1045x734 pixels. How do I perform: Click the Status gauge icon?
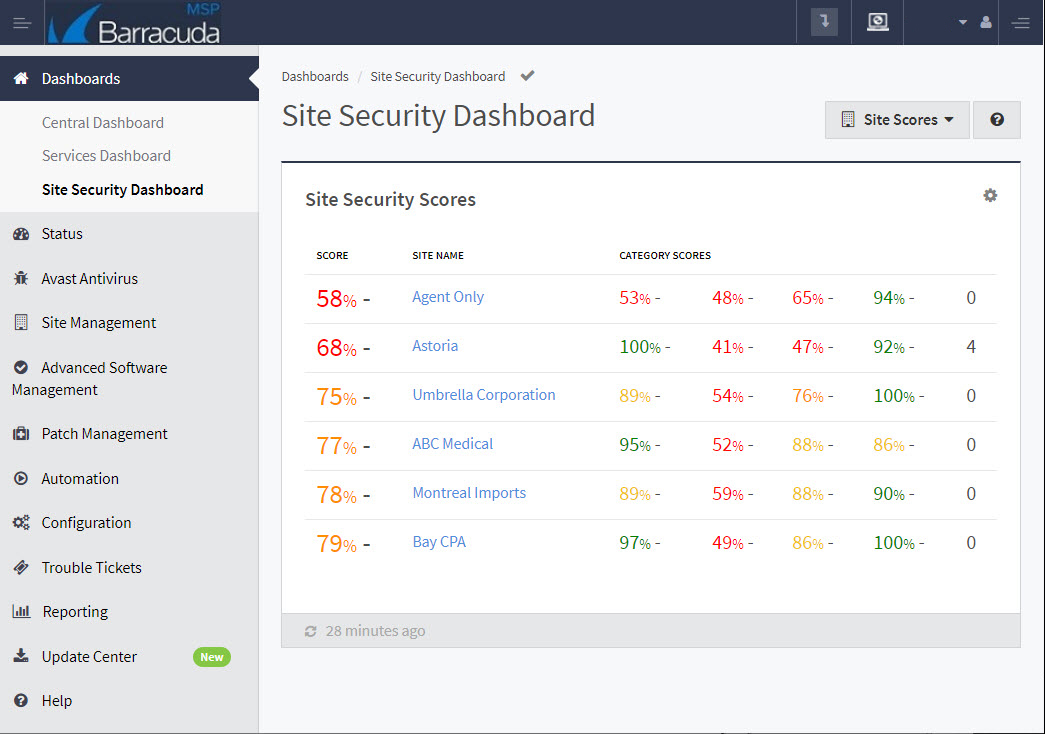point(21,234)
